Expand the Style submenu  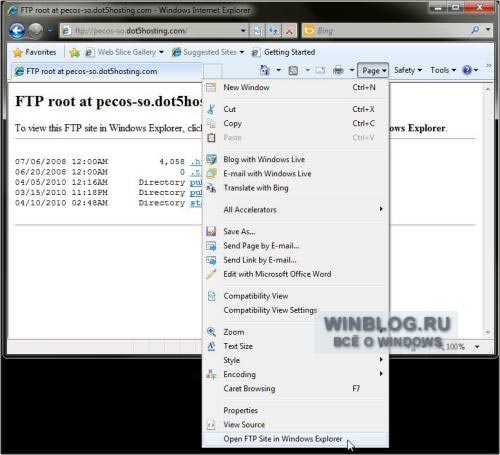295,360
